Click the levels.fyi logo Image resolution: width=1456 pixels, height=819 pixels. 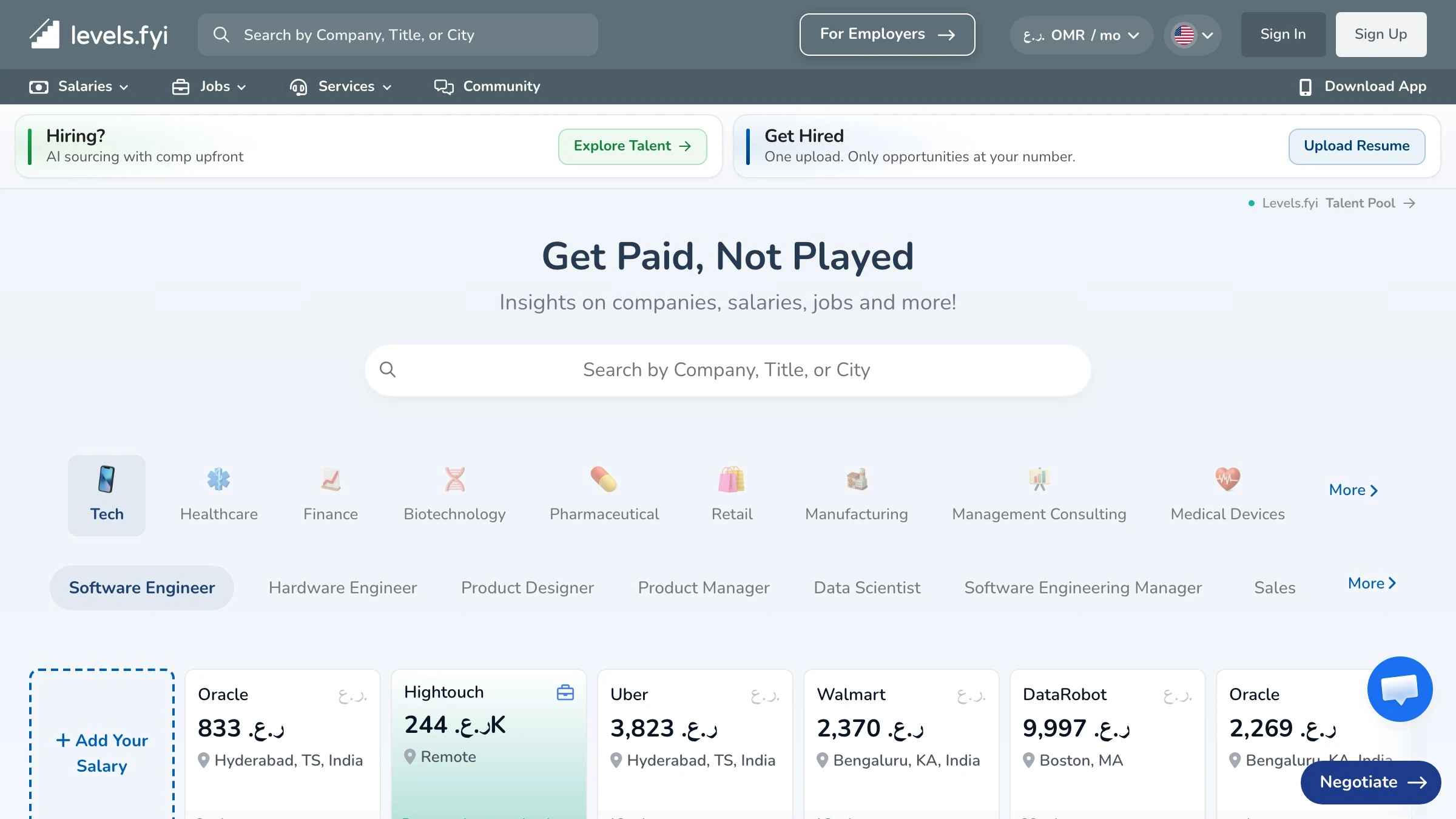coord(98,34)
